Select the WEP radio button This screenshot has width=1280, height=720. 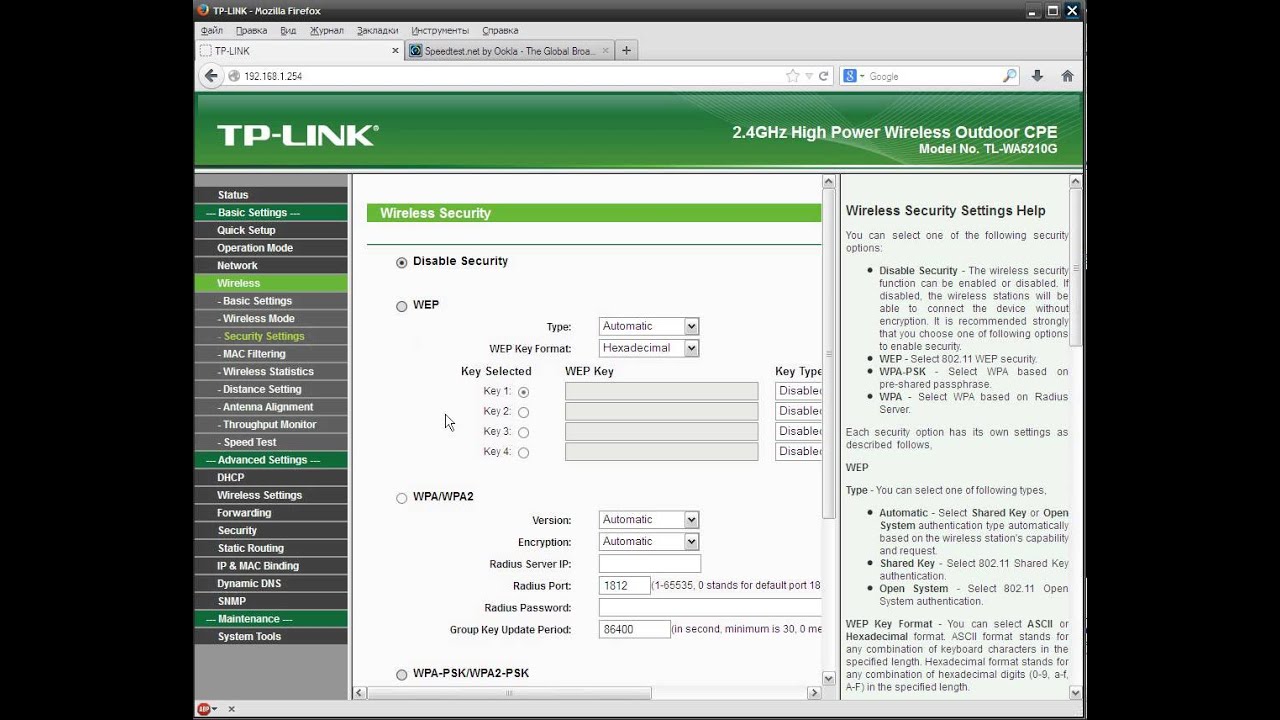(402, 306)
